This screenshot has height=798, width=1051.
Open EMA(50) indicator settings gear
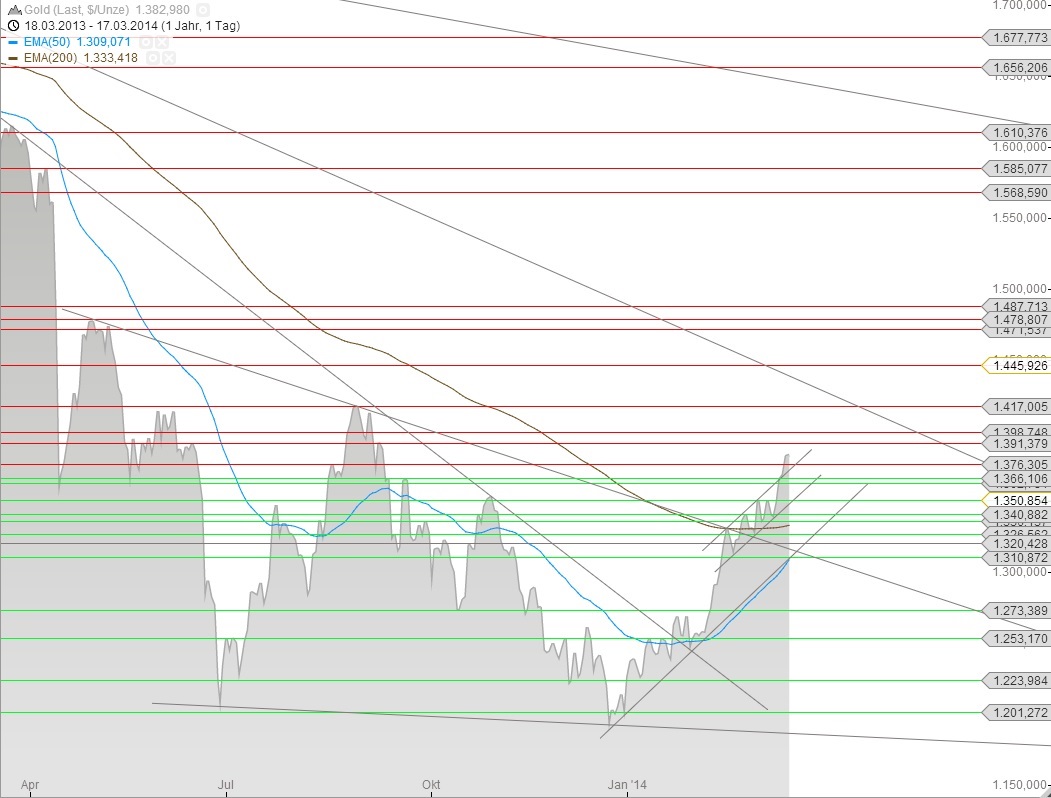(x=146, y=44)
